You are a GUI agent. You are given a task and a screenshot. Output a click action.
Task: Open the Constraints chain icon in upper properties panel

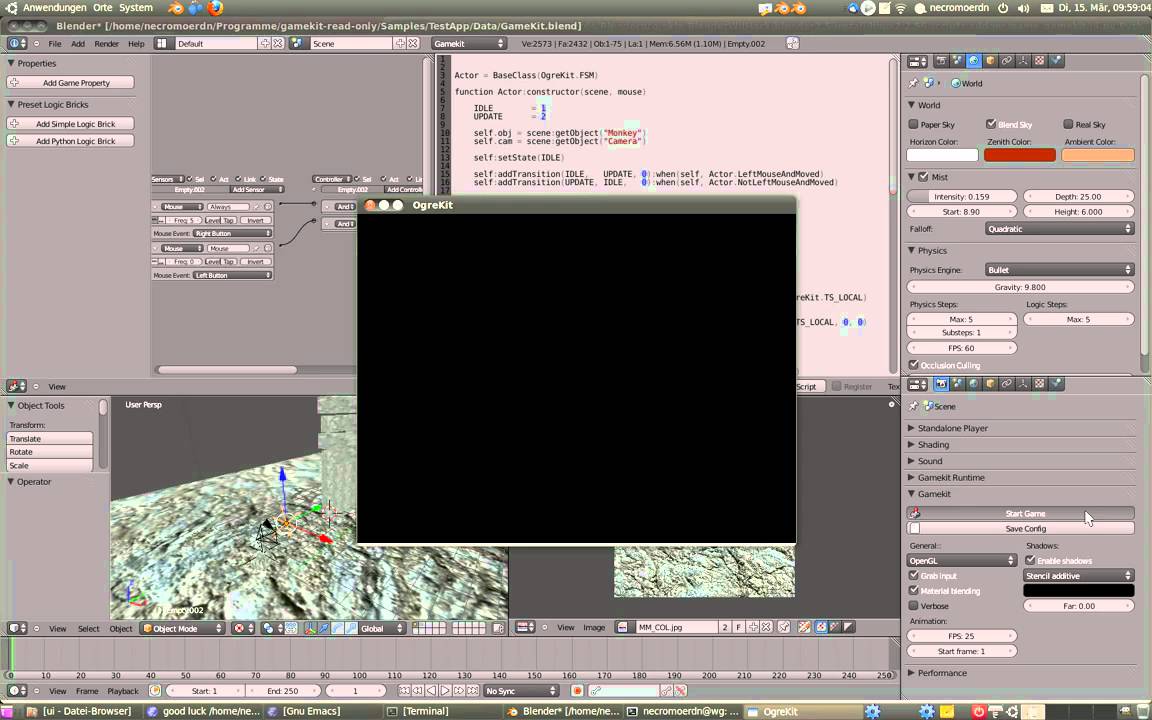[x=1007, y=61]
